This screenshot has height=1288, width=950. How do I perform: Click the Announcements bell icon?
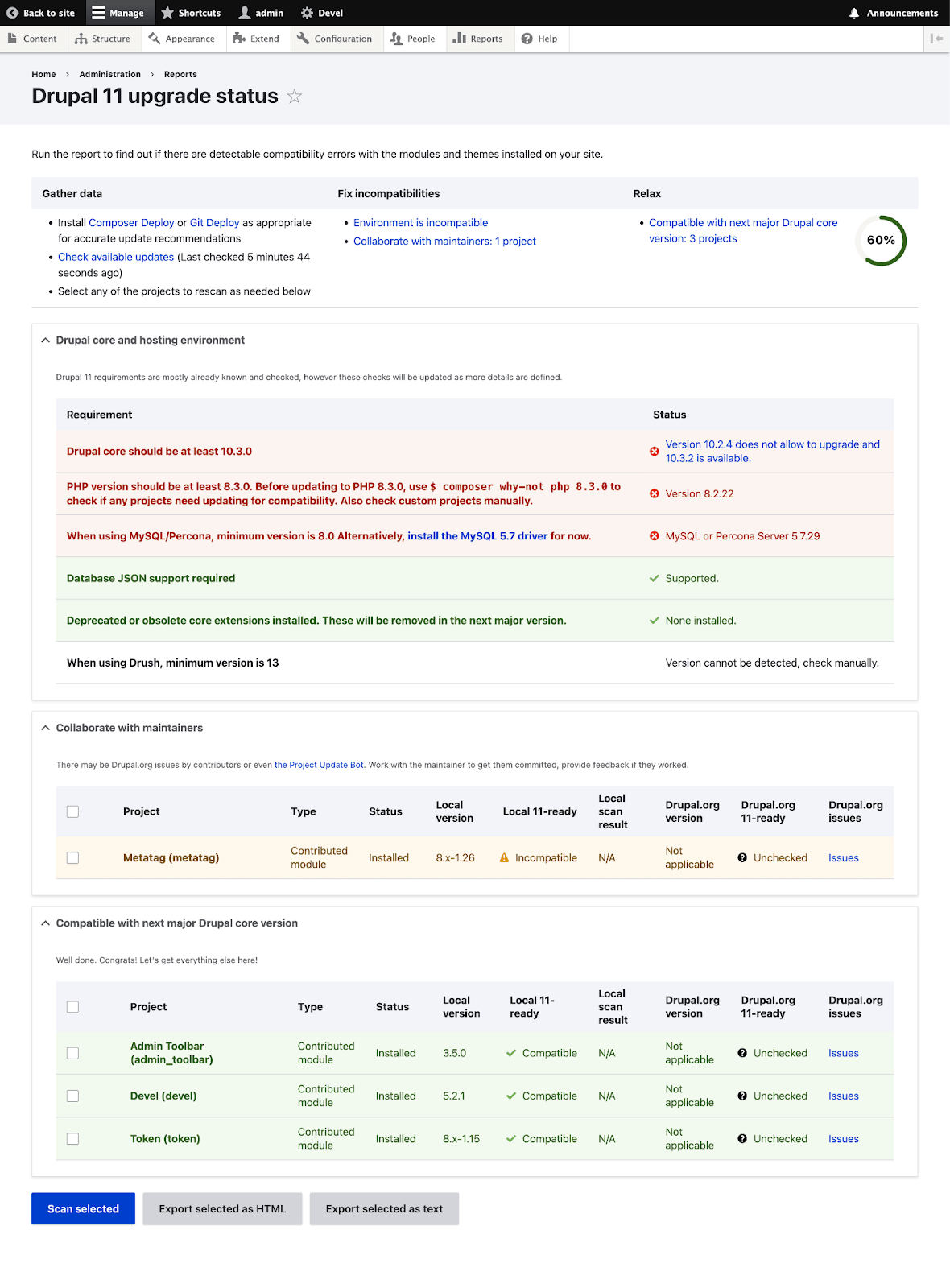(854, 13)
